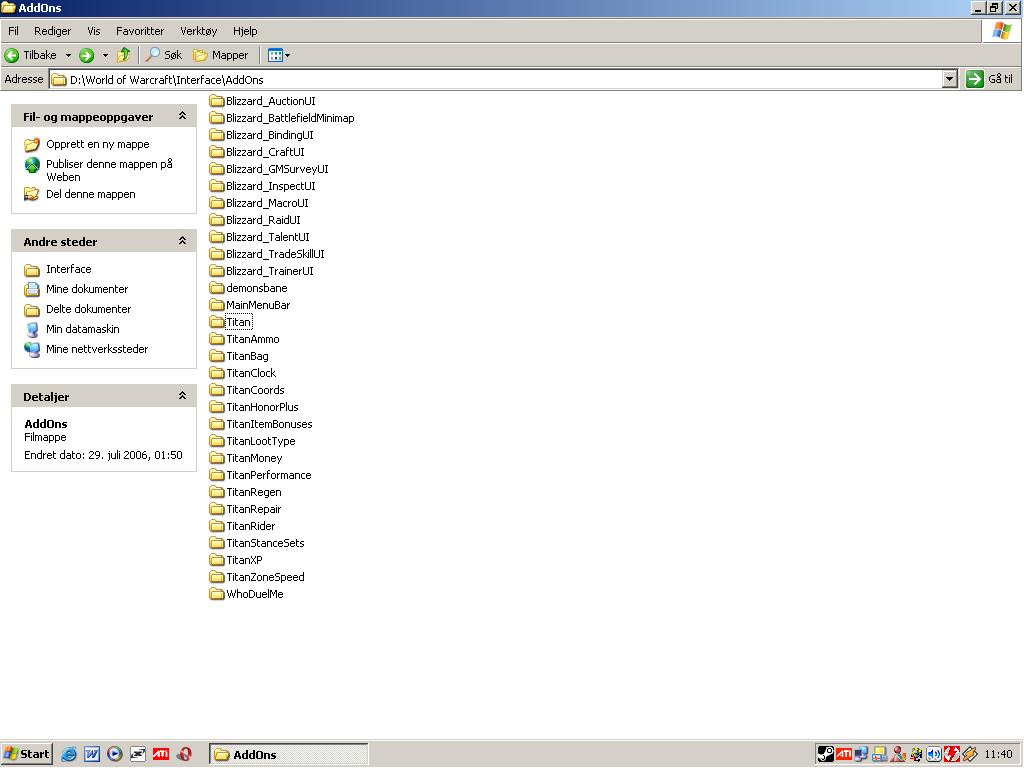Select the TitanMoney folder icon
Screen dimensions: 1024x768
(x=217, y=457)
